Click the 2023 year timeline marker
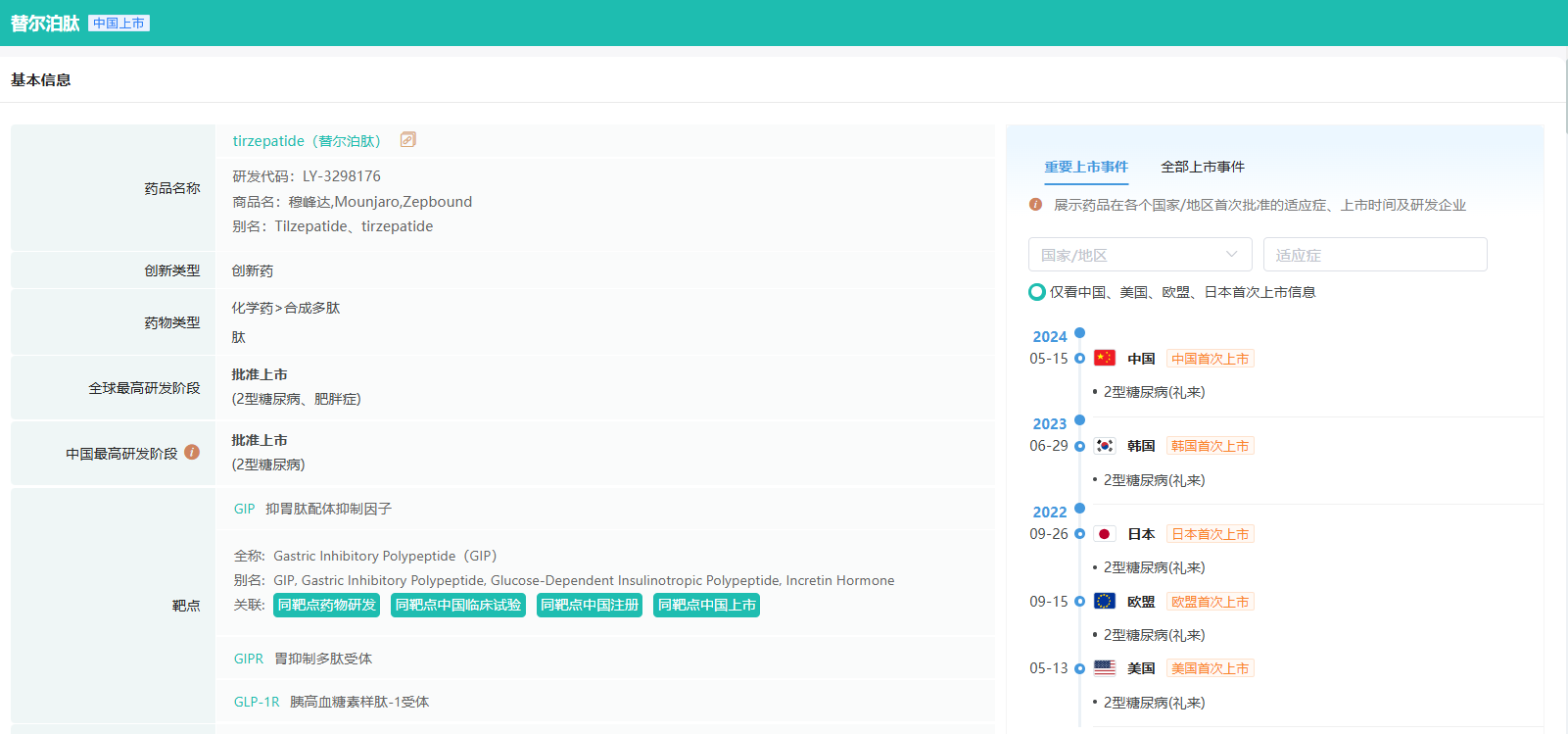Screen dimensions: 1568x734 pos(1079,420)
